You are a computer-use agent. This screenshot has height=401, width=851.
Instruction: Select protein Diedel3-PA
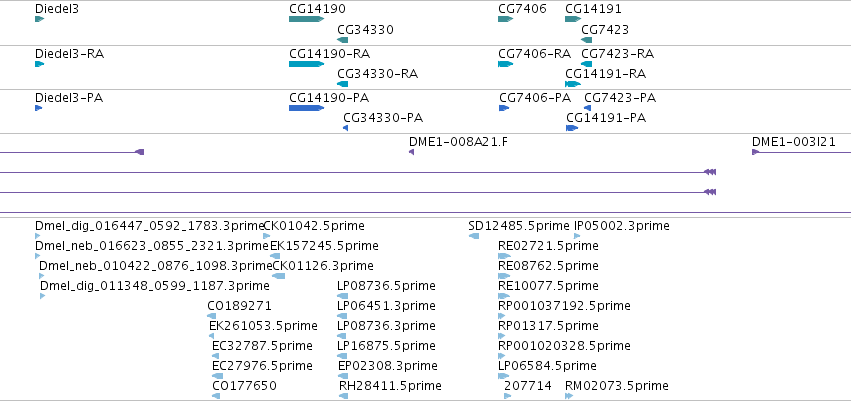pos(69,98)
